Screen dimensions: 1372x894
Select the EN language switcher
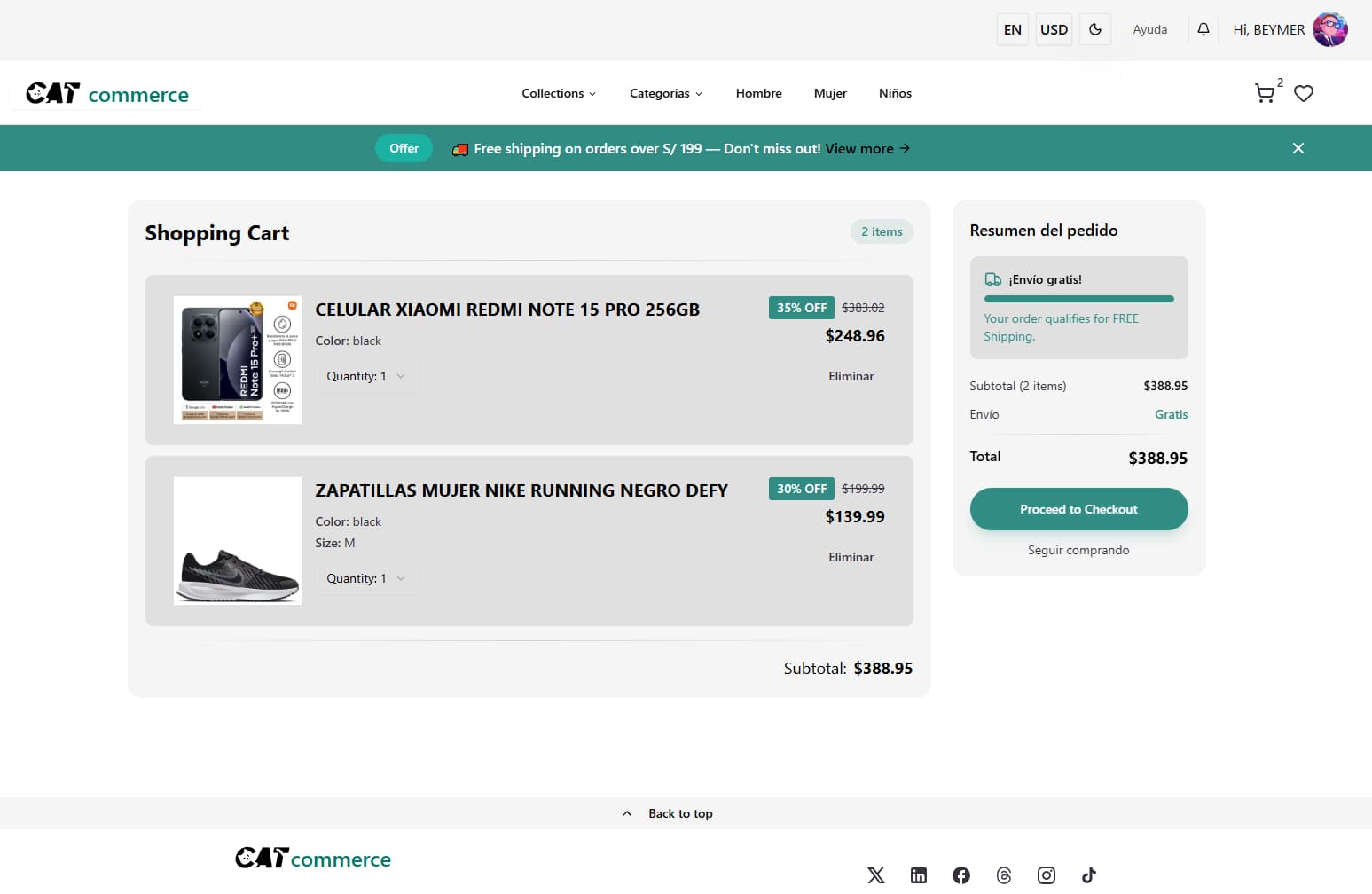click(x=1013, y=29)
